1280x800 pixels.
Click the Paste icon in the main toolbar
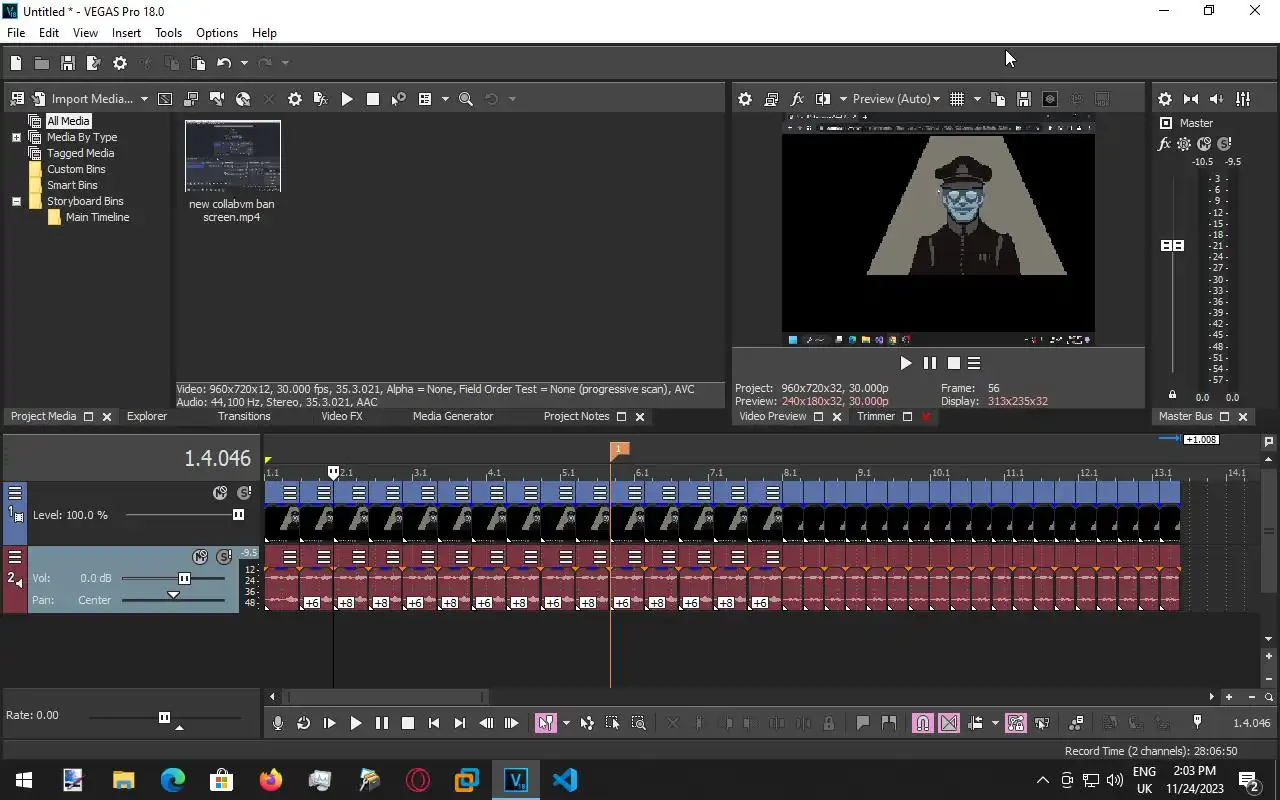[198, 63]
